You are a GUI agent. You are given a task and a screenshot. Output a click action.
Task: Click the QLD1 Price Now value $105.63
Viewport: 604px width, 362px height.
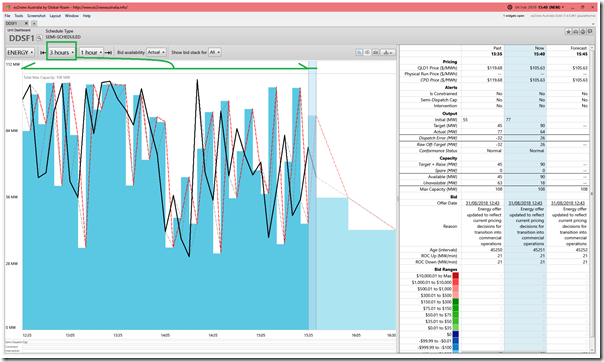click(537, 68)
